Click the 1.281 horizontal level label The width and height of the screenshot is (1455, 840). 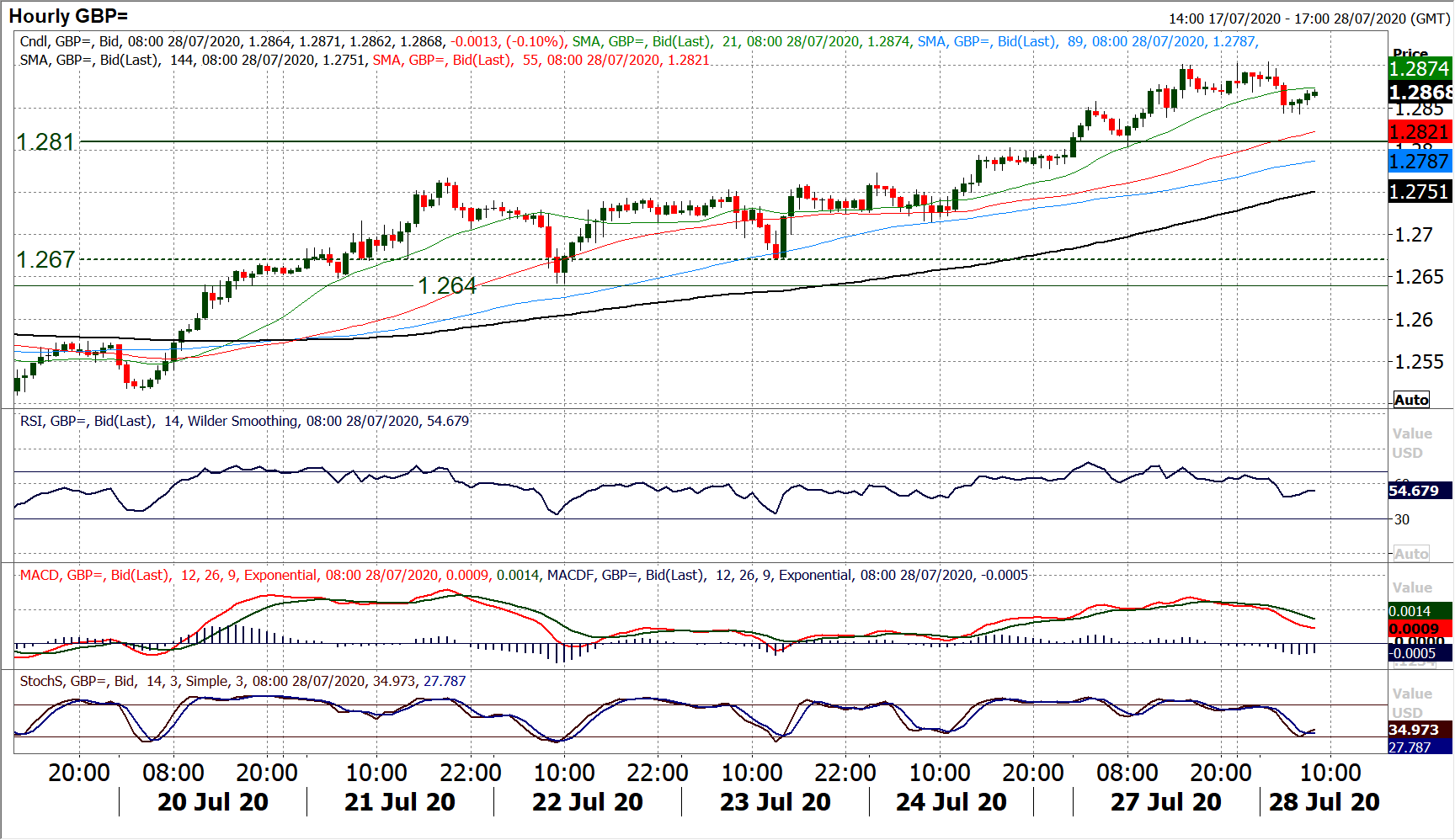click(x=45, y=142)
